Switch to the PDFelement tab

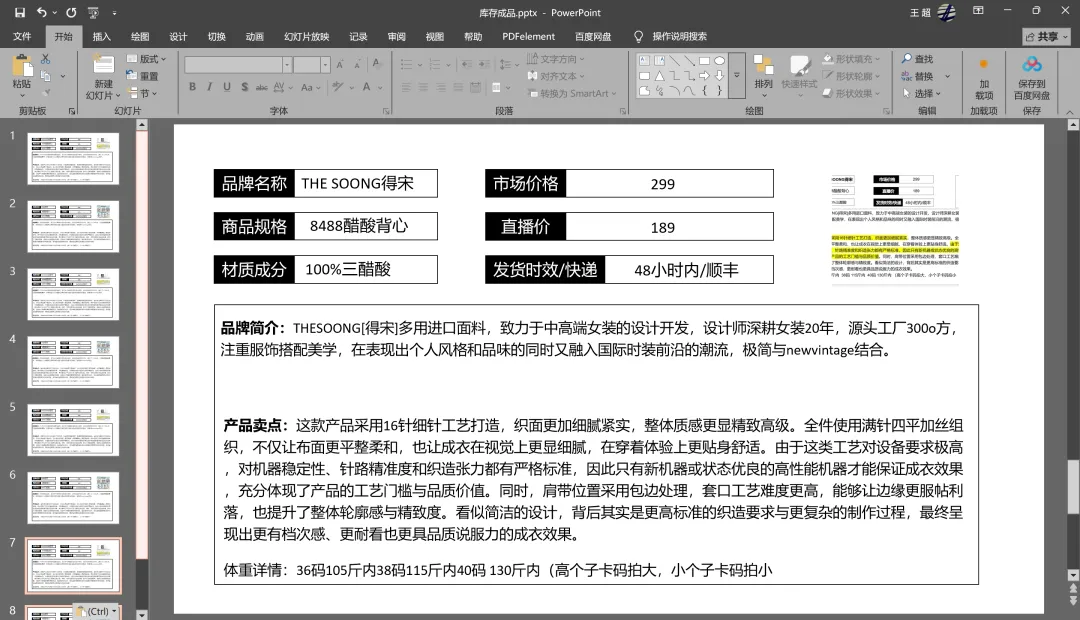(x=528, y=37)
